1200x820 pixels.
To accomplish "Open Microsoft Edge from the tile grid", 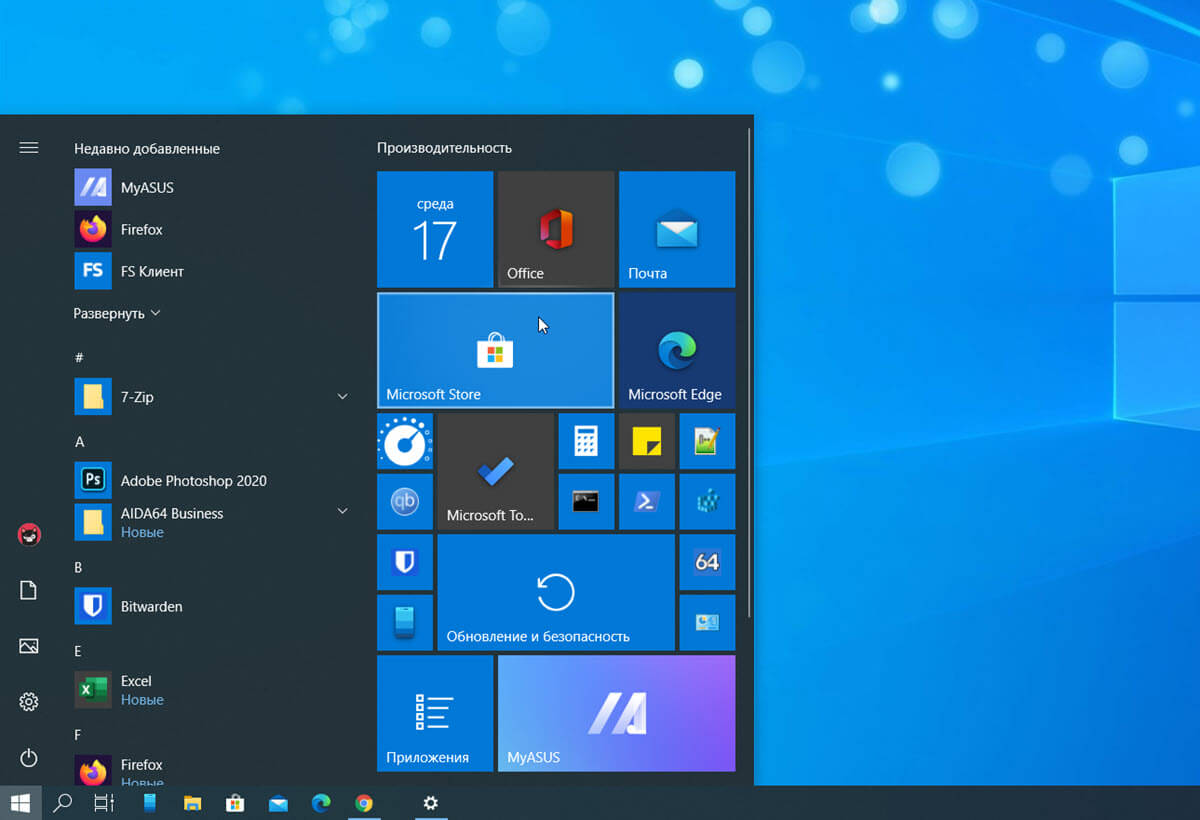I will pyautogui.click(x=677, y=350).
